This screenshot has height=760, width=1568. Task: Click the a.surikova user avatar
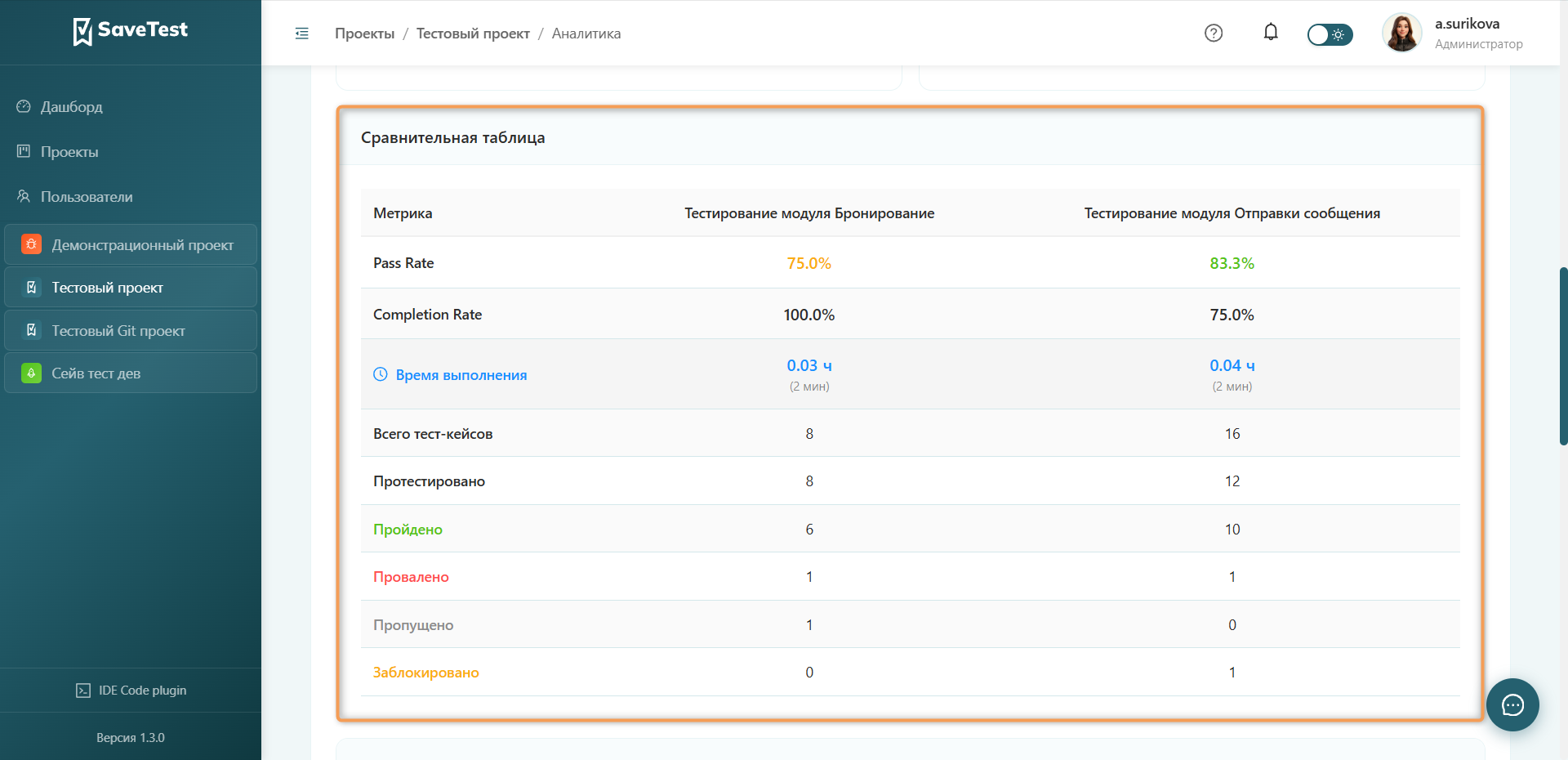pyautogui.click(x=1402, y=33)
